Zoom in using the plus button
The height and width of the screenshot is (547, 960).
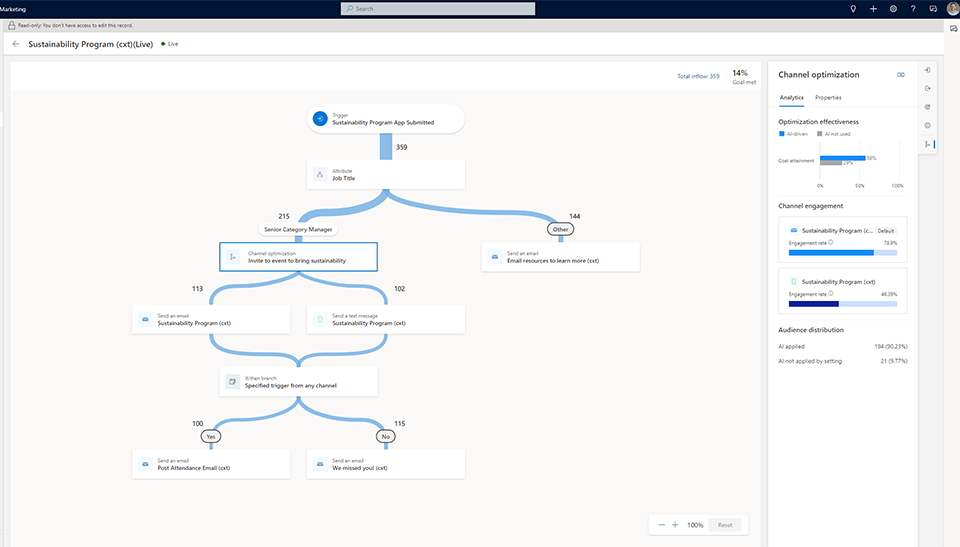(675, 525)
